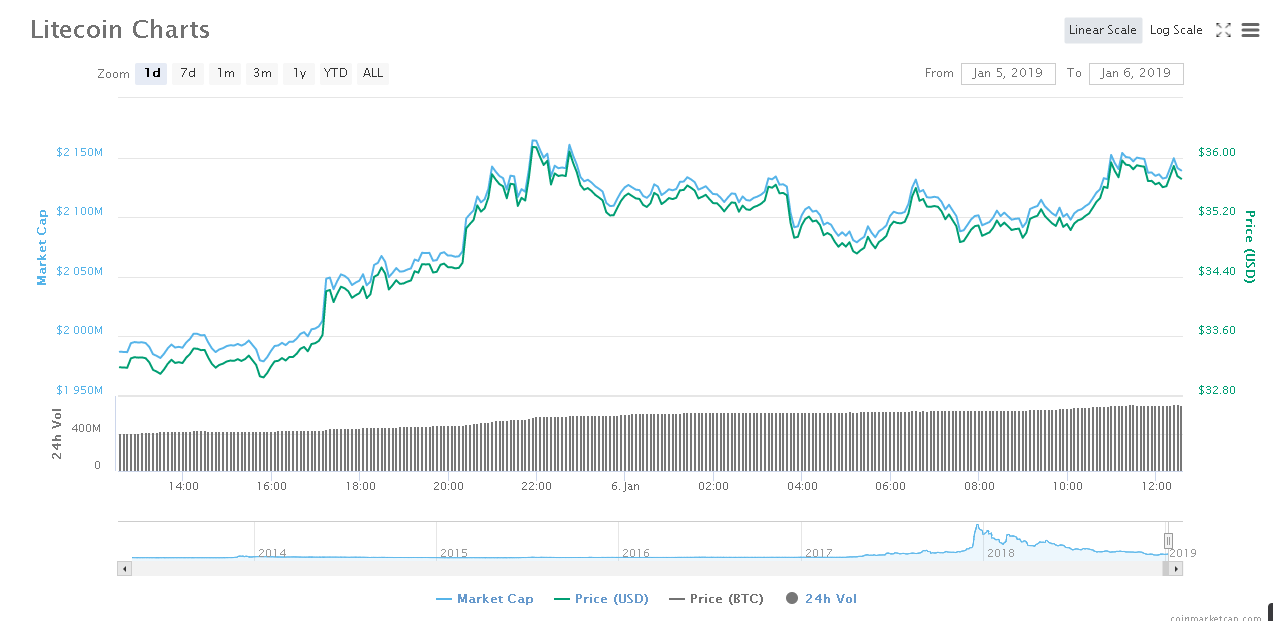Choose the 1y zoom option
The image size is (1273, 621).
point(299,73)
